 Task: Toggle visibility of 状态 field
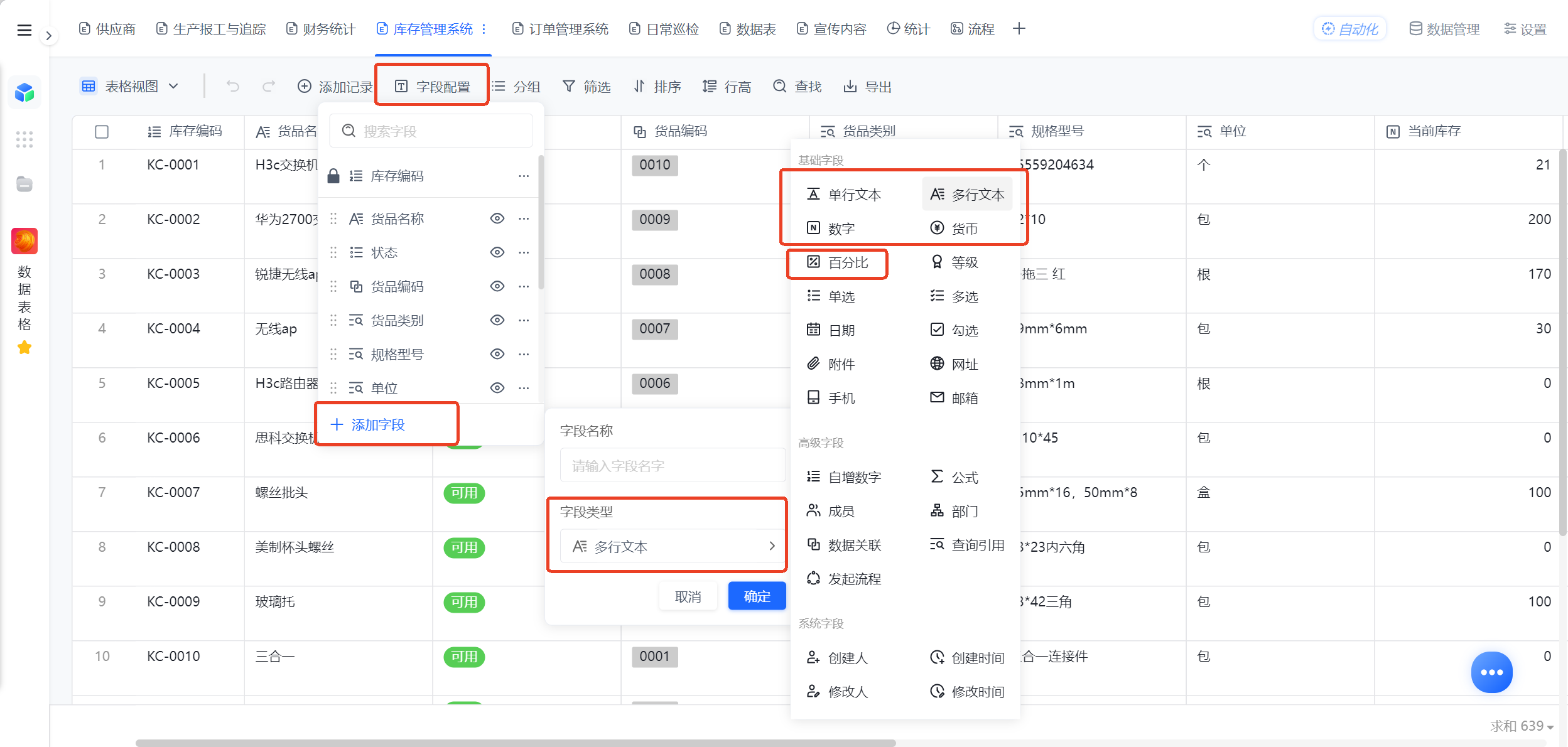tap(497, 252)
